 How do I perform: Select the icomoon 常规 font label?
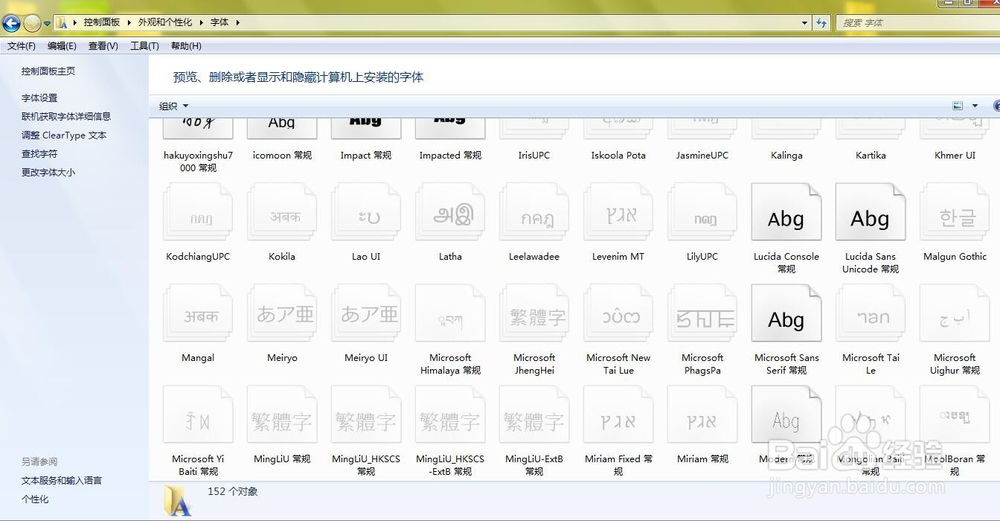[x=282, y=155]
